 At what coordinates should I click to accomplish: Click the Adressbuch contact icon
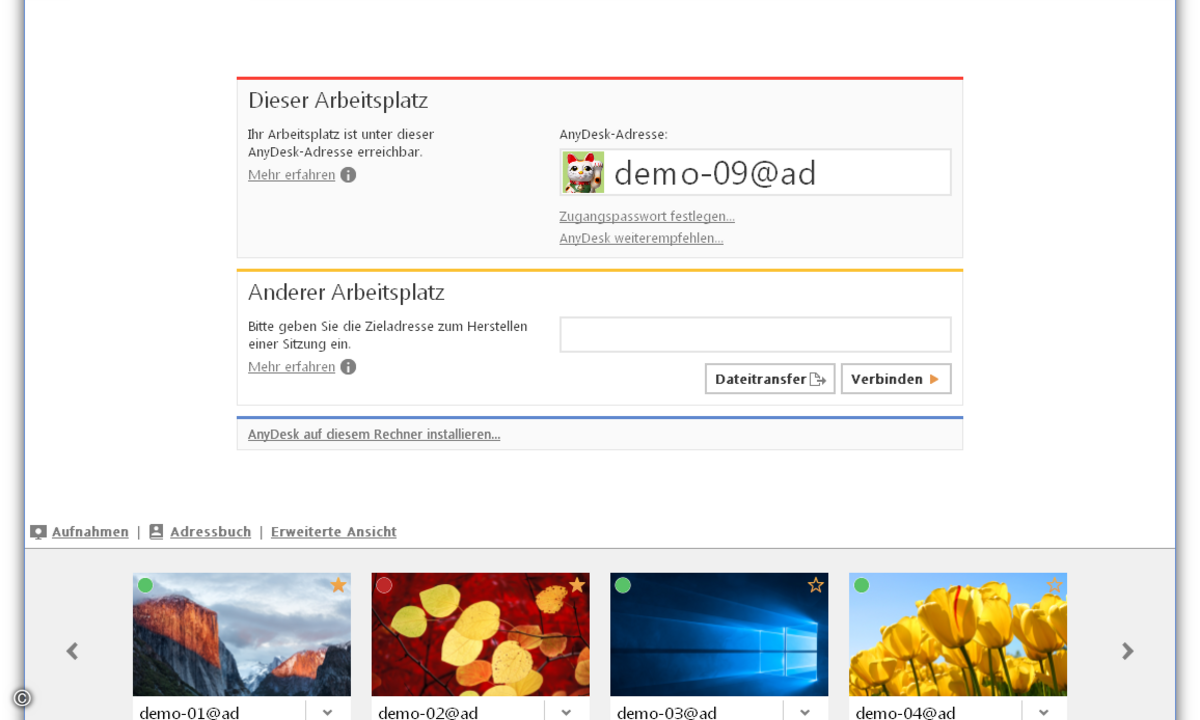[x=156, y=532]
